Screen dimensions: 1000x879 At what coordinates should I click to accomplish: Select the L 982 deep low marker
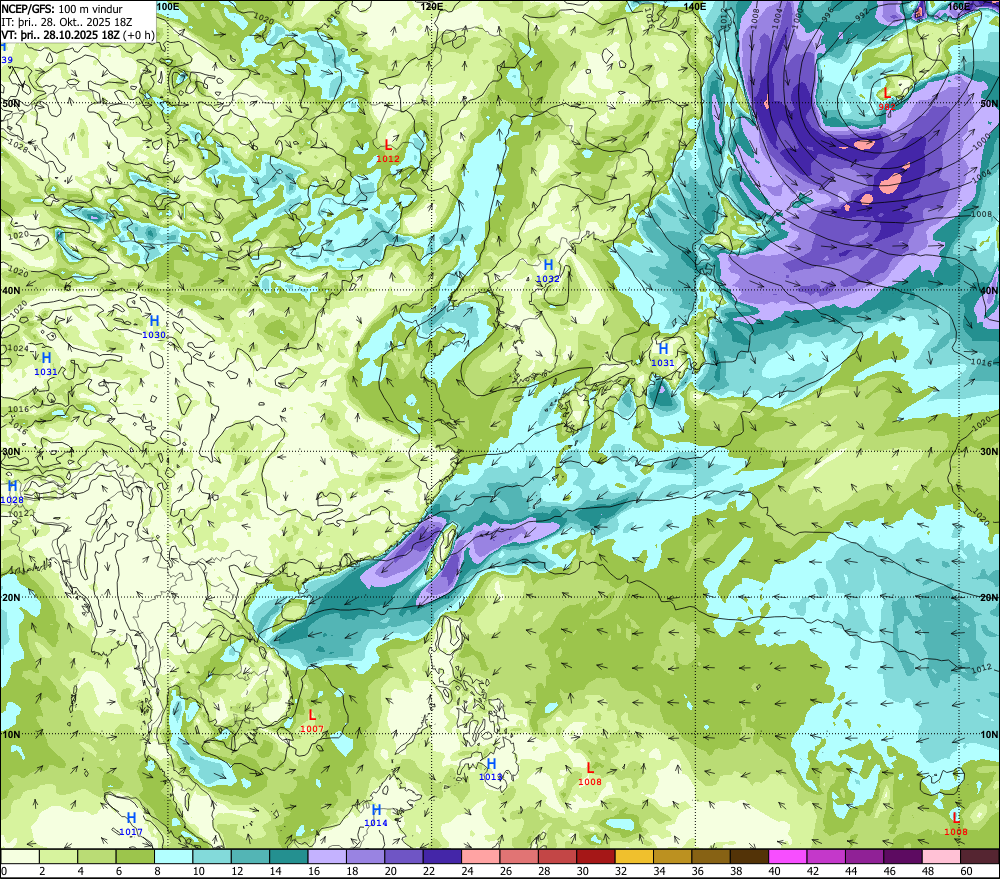[x=886, y=100]
